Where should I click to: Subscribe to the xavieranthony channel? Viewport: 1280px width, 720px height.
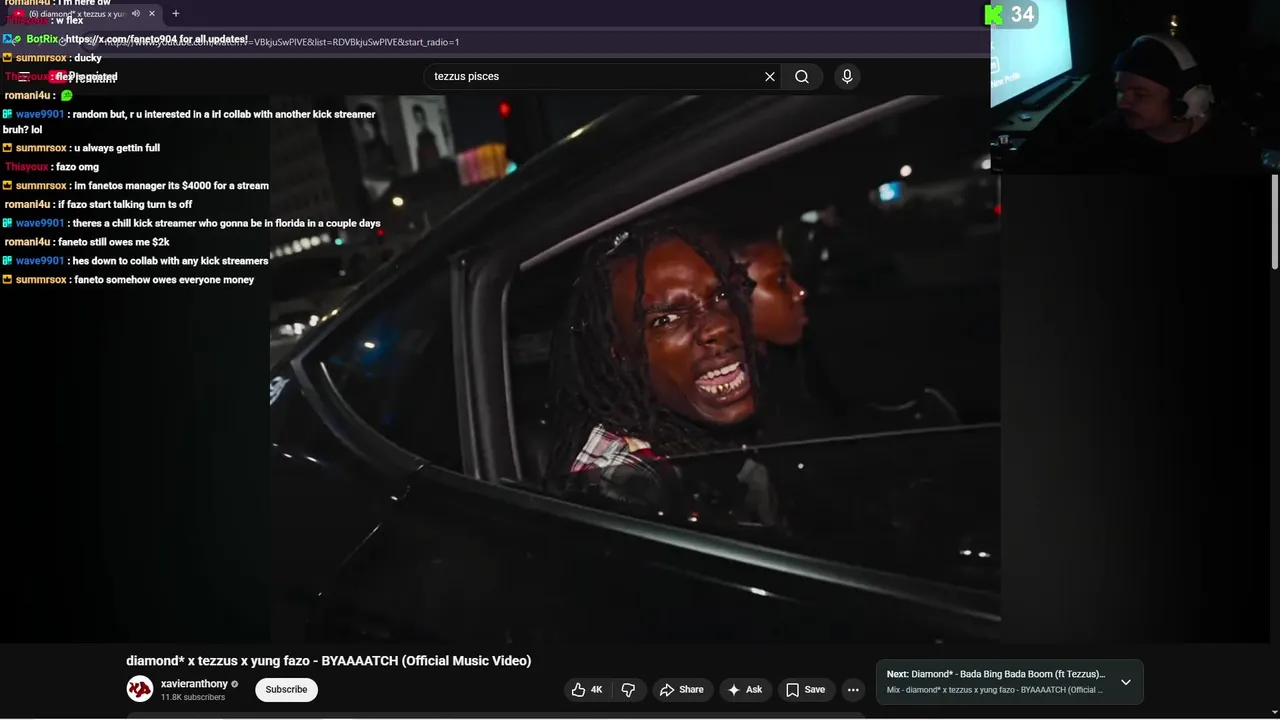click(286, 690)
